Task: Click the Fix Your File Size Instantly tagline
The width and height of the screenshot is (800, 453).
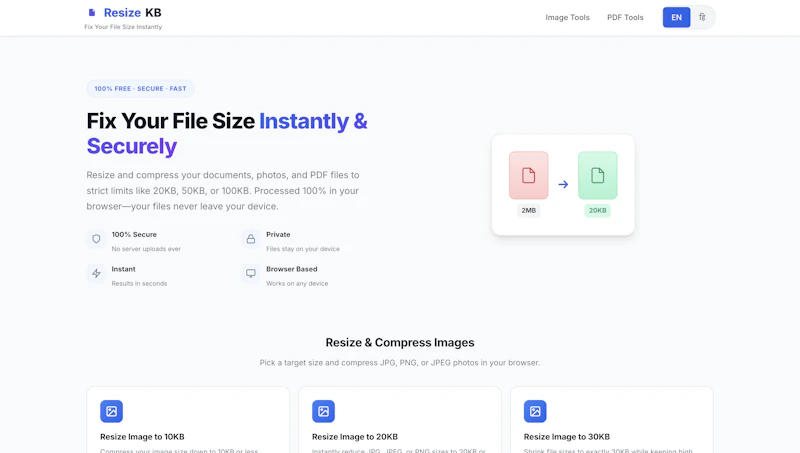Action: point(123,27)
